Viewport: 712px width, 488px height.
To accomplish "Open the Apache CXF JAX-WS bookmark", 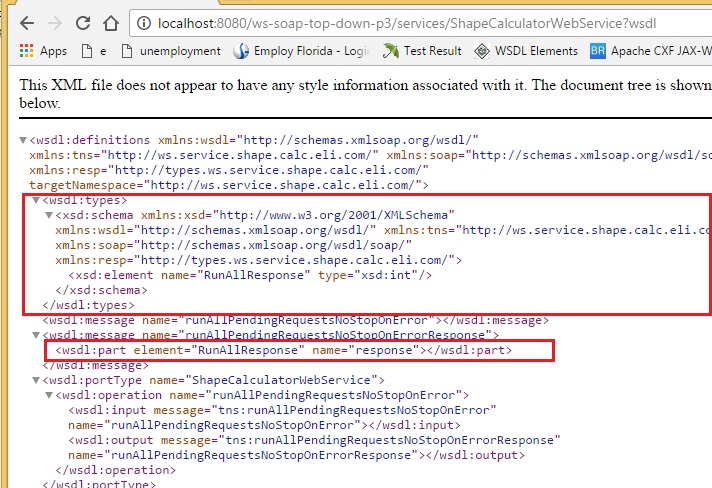I will [650, 51].
